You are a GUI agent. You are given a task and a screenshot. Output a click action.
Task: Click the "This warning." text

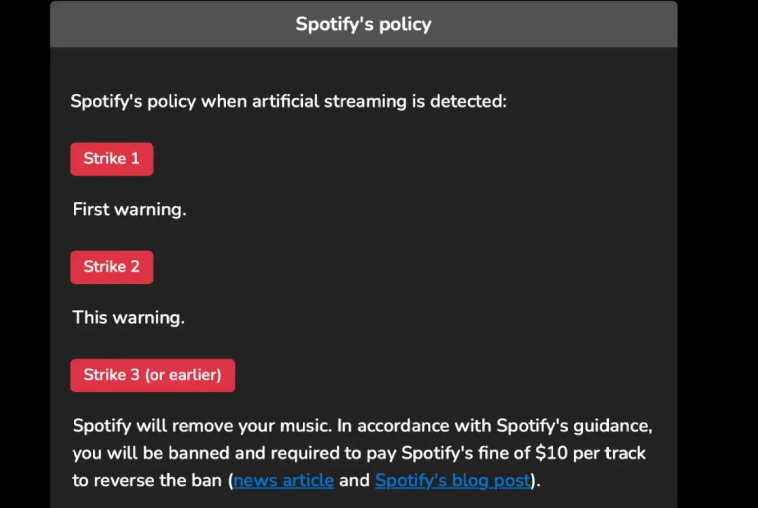129,318
